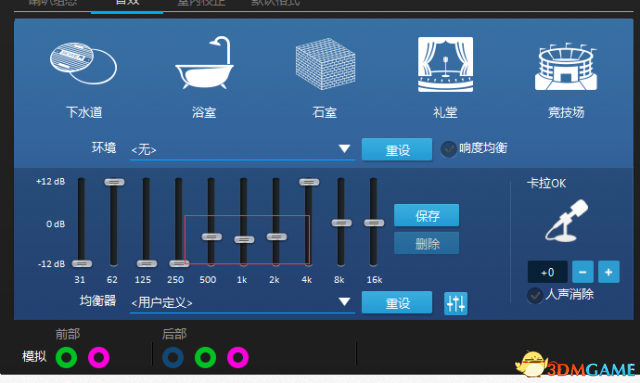This screenshot has width=640, height=383.
Task: Click the 后部 rear panel label
Action: (x=174, y=334)
